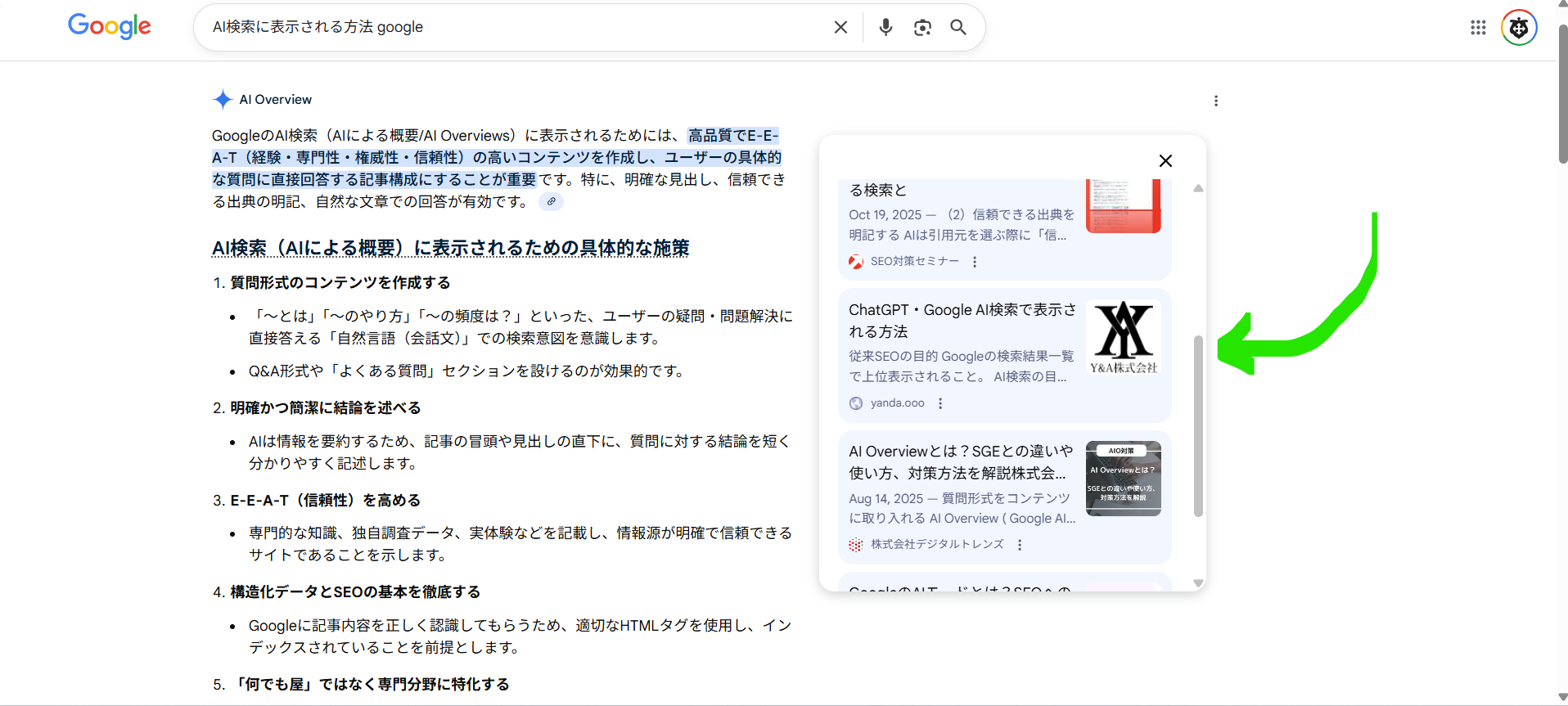Screen dimensions: 1568x706
Task: Open the Google account avatar menu
Action: coord(1519,28)
